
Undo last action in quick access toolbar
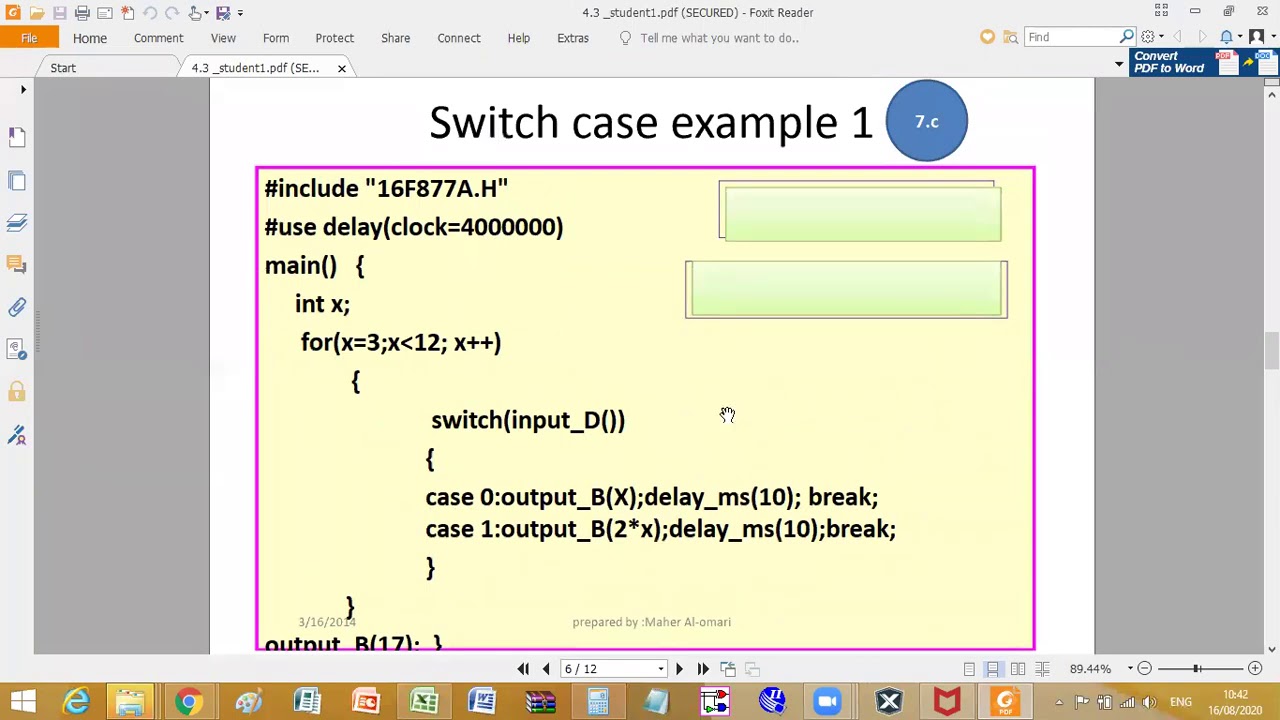pos(150,12)
